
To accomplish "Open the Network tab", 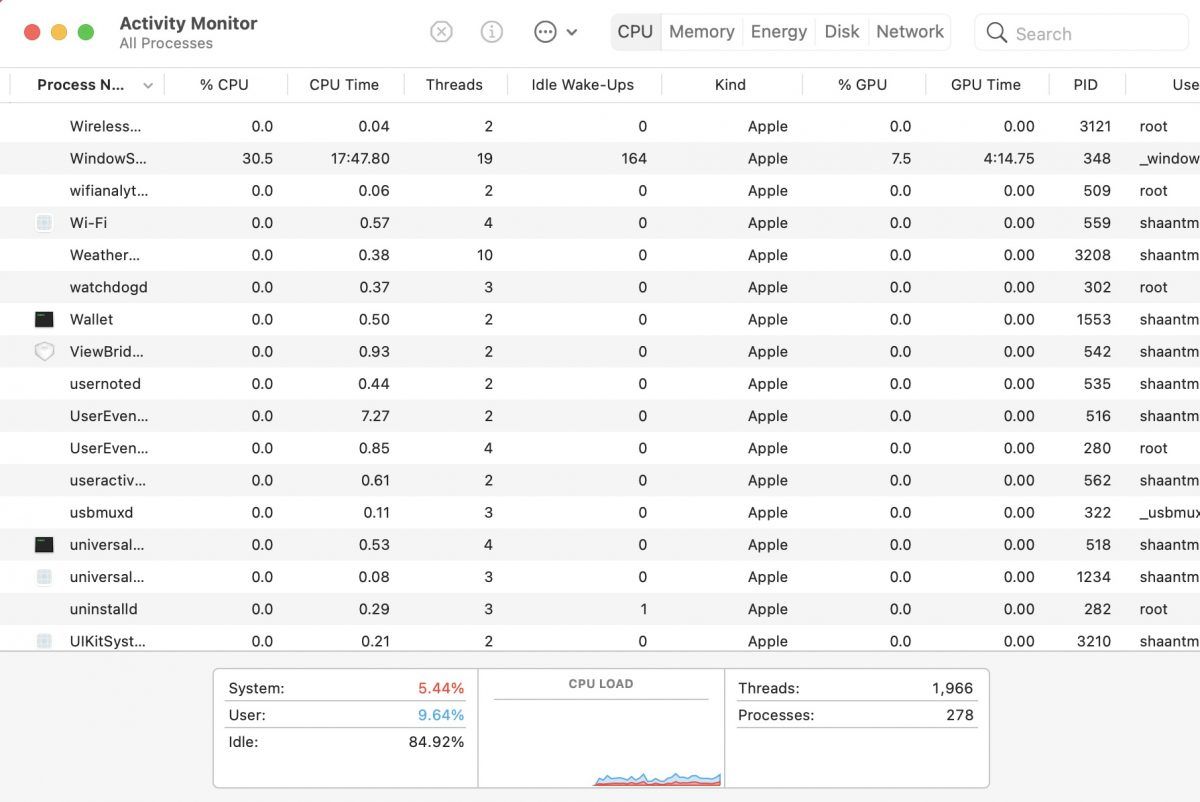I will pos(909,32).
